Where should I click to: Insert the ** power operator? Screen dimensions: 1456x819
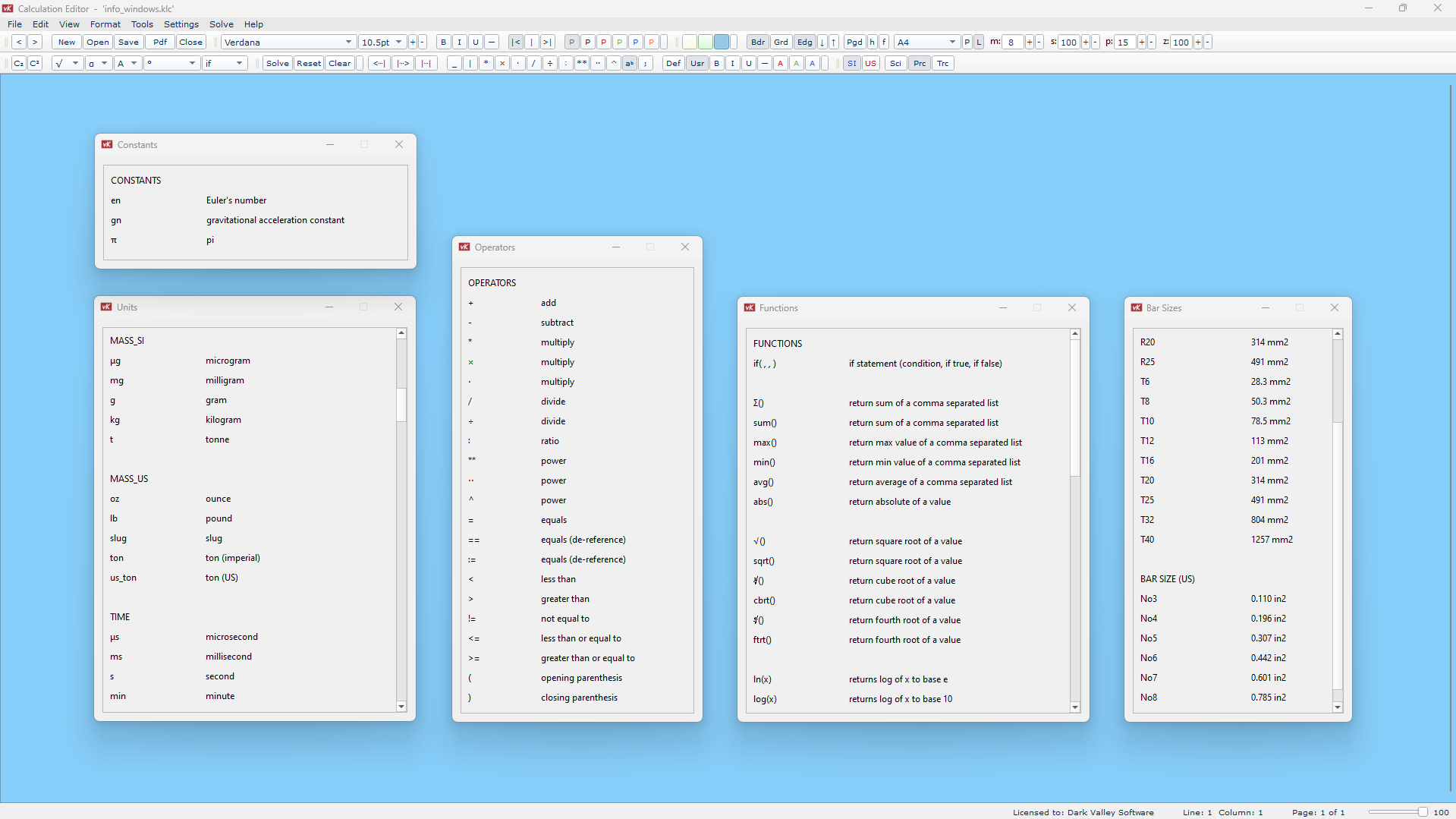coord(582,64)
